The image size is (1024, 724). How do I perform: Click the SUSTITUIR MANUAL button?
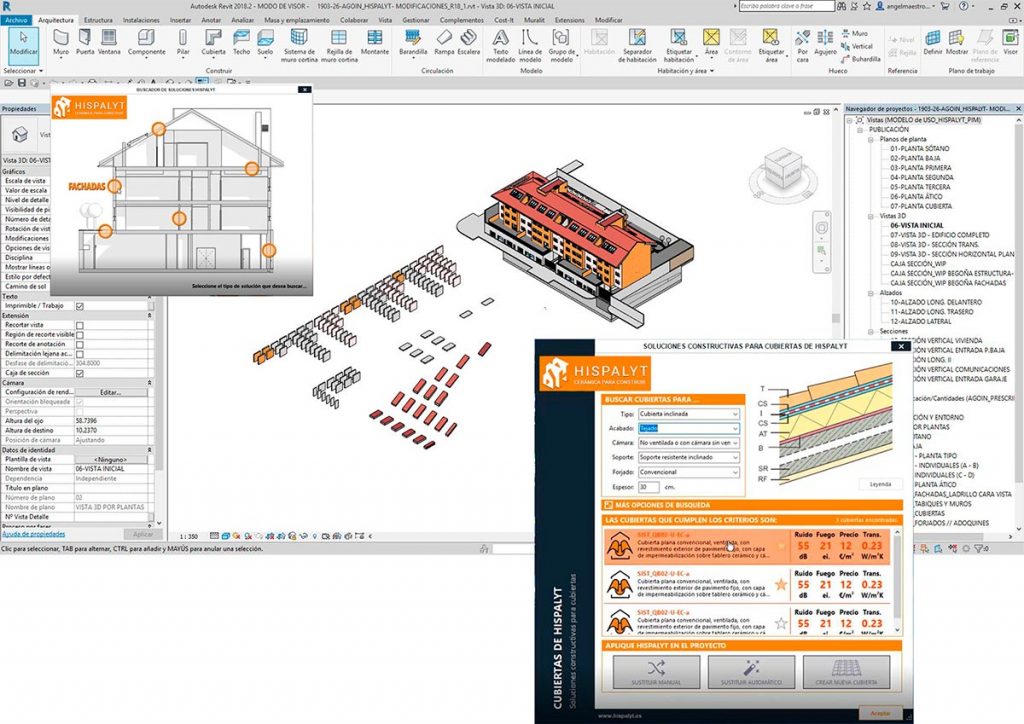coord(656,672)
